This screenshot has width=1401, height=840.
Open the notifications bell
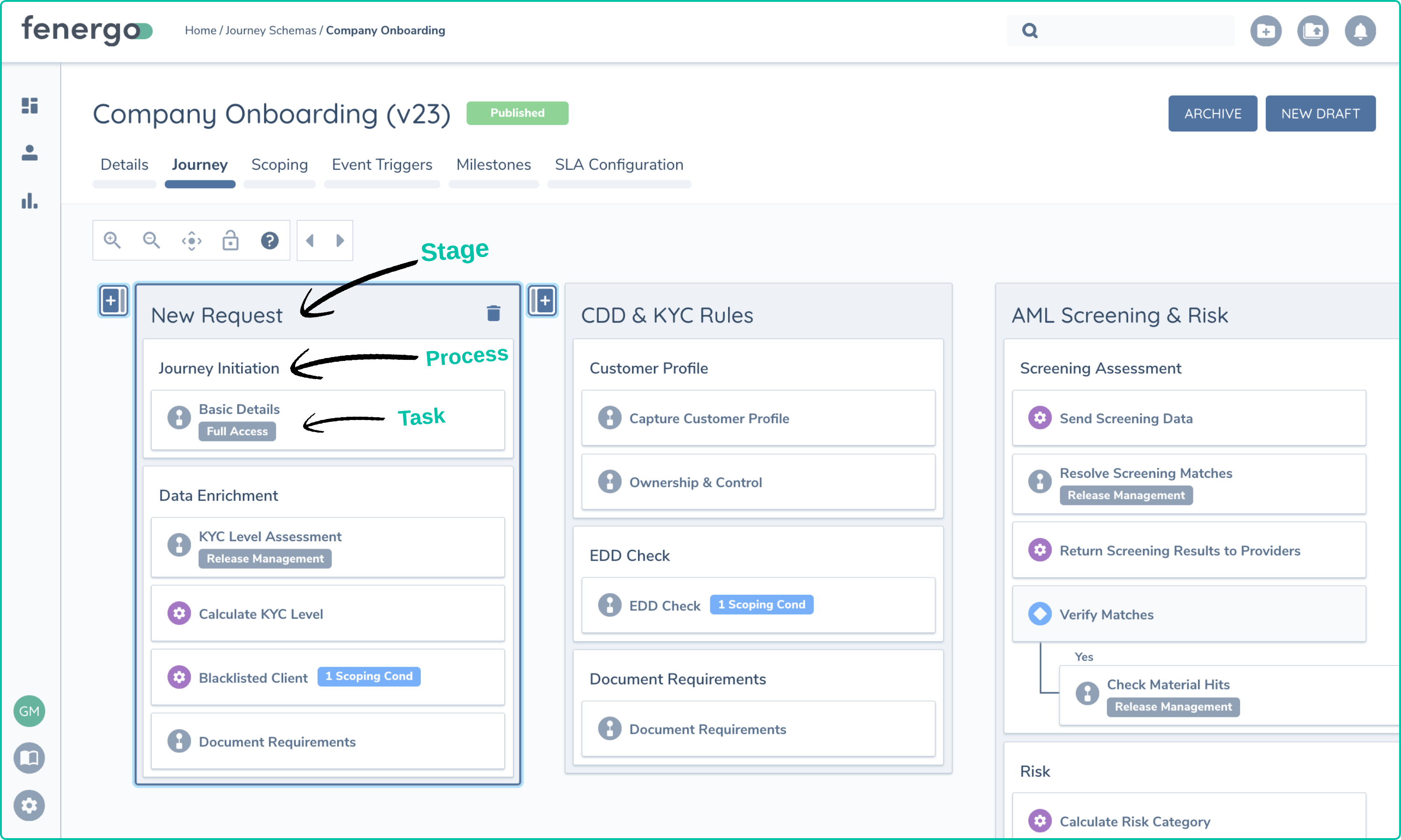pos(1359,31)
